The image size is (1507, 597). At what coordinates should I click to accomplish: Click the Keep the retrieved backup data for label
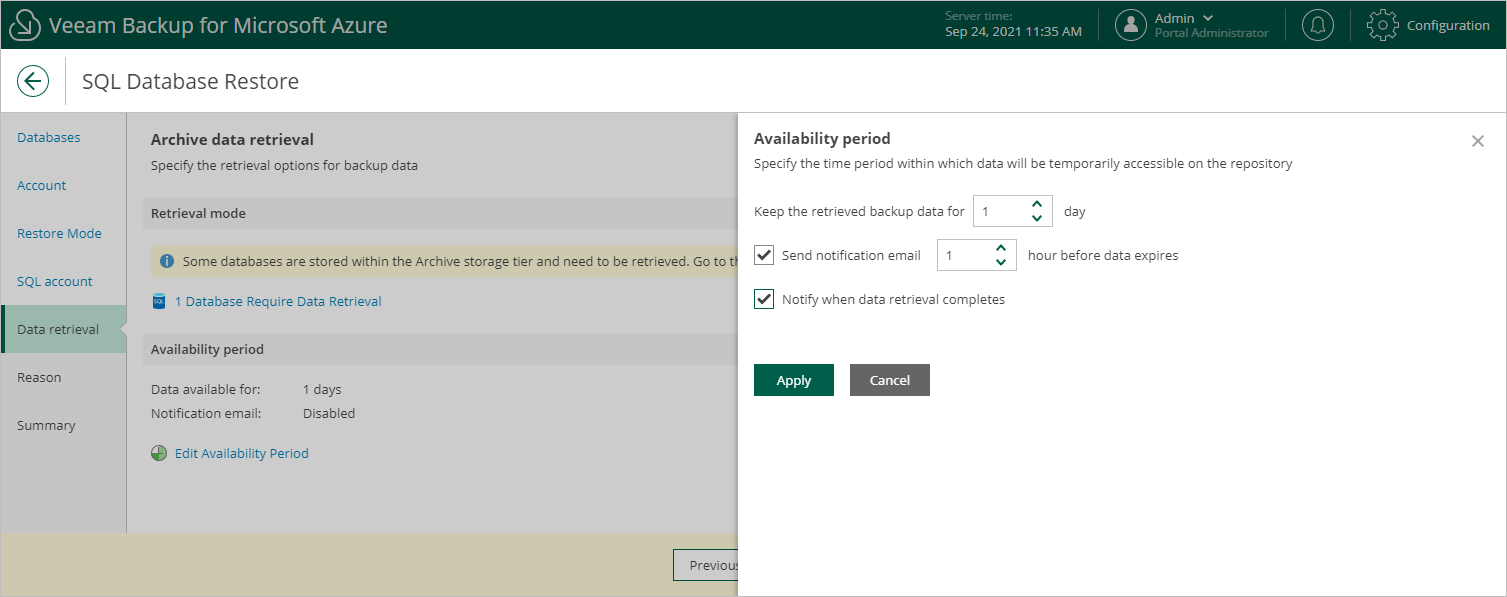pyautogui.click(x=859, y=211)
